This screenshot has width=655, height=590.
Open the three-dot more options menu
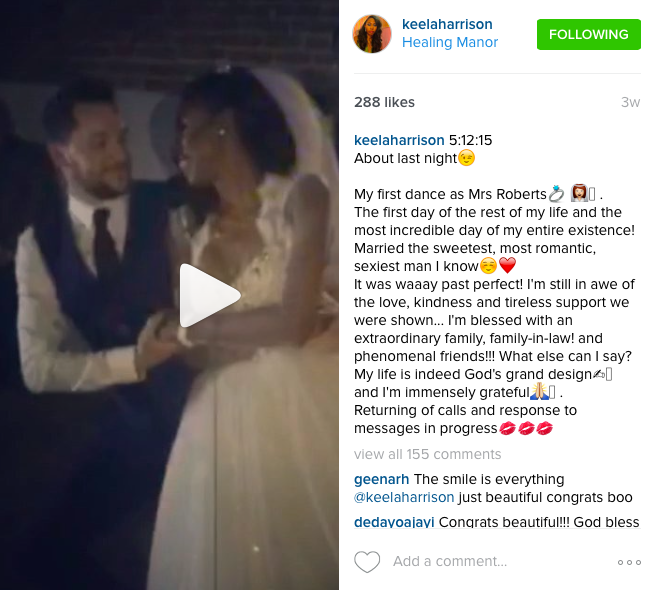coord(629,562)
